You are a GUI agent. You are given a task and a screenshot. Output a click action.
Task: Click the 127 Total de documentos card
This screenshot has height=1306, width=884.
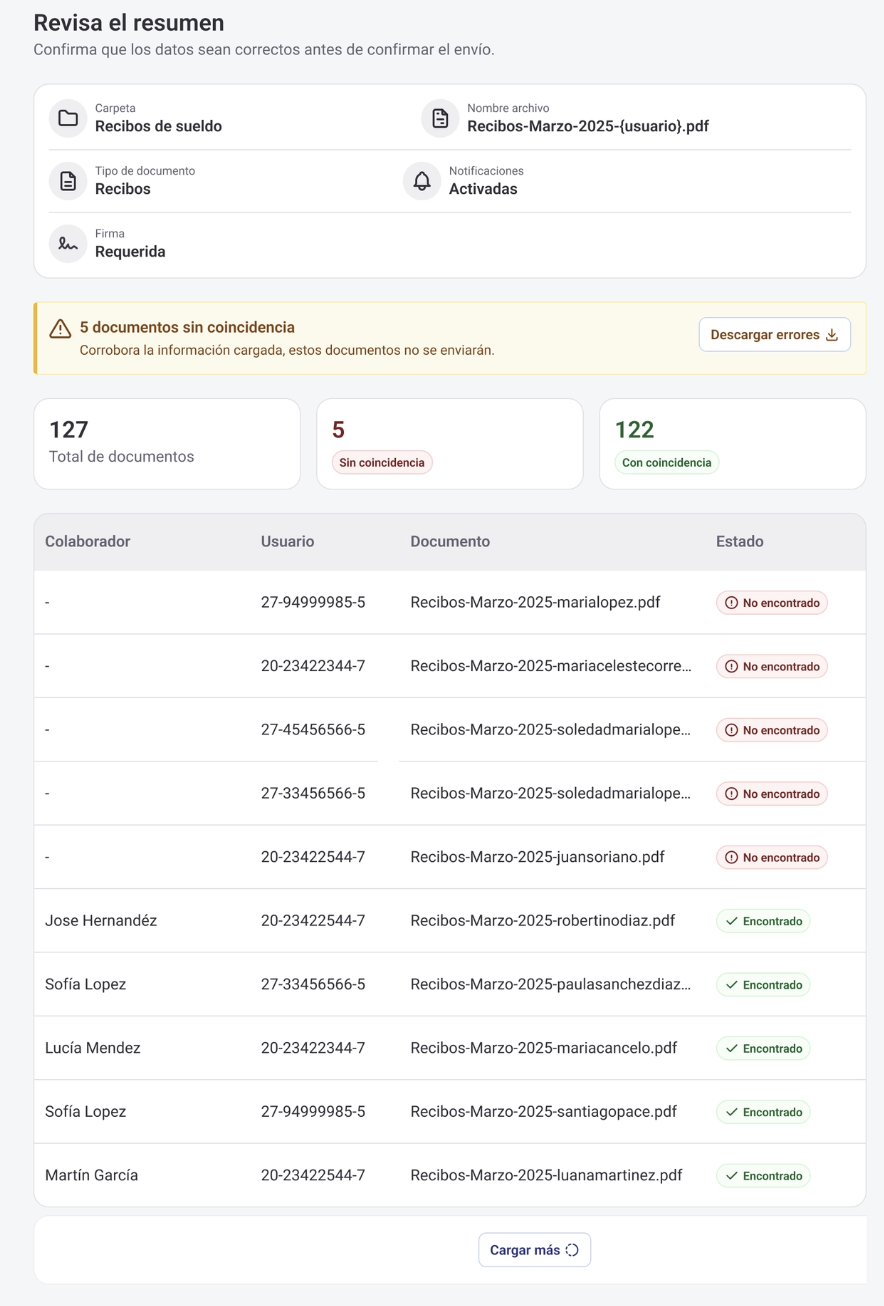click(167, 444)
